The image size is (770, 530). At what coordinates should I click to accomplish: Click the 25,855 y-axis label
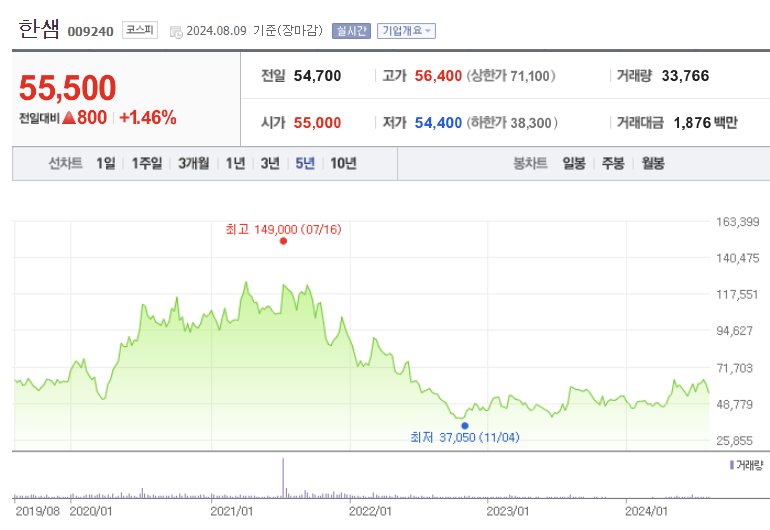pyautogui.click(x=734, y=441)
